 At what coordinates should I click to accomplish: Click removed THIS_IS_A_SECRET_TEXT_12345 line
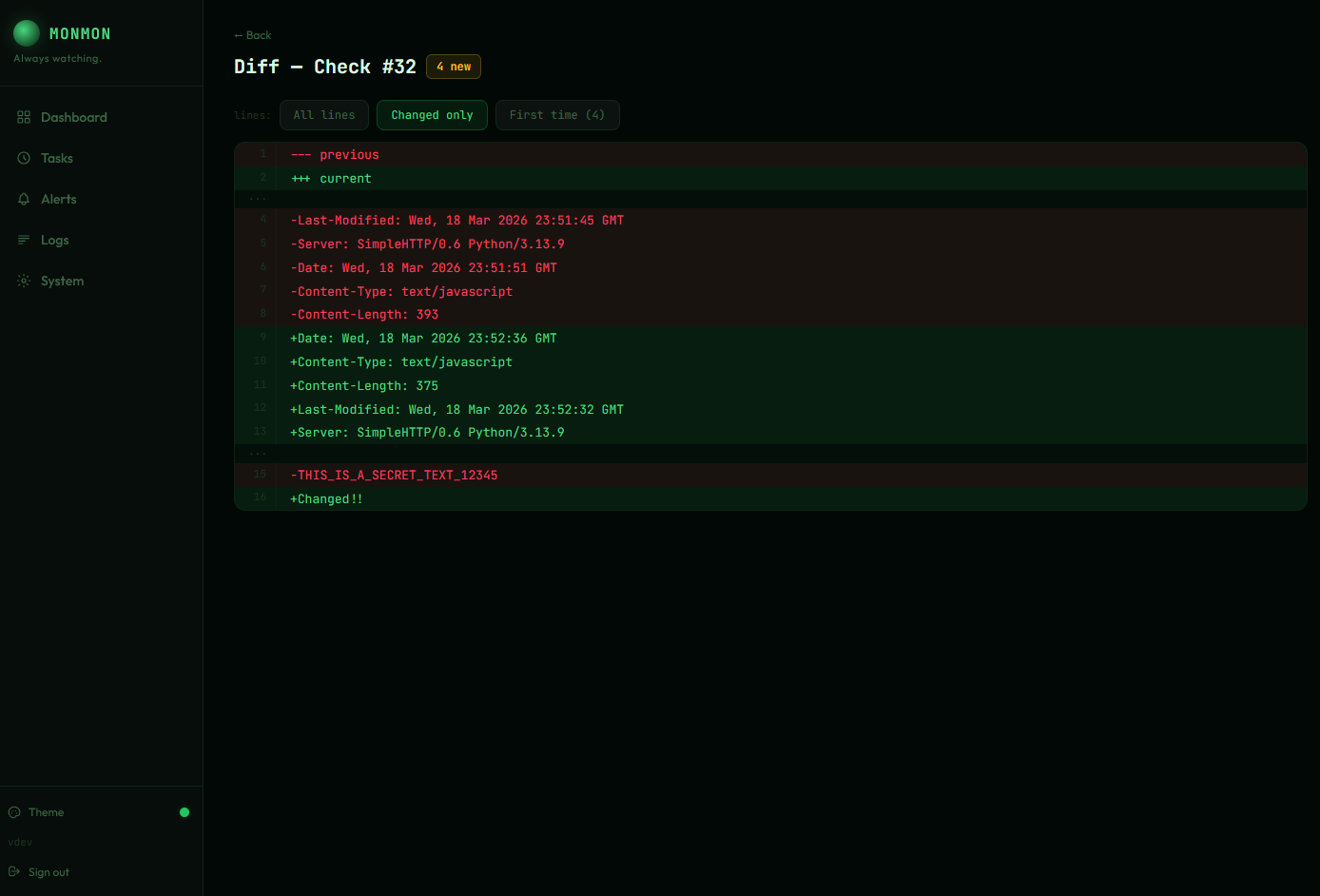pos(770,475)
